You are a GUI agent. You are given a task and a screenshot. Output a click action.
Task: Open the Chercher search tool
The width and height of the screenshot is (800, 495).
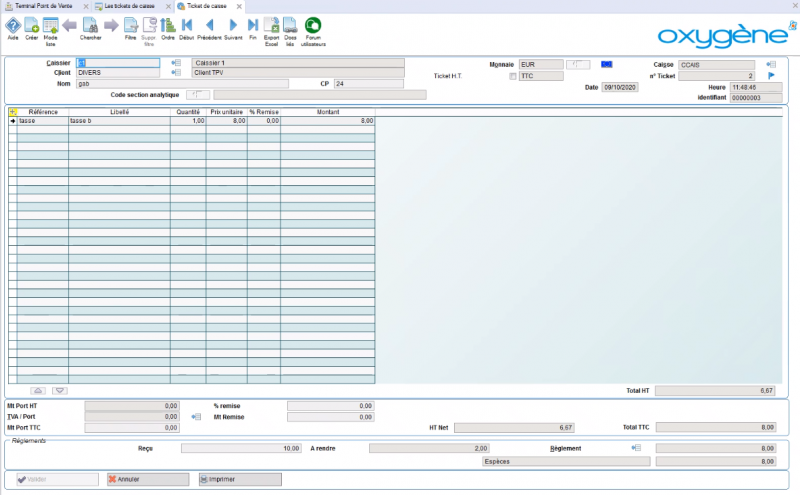click(90, 26)
